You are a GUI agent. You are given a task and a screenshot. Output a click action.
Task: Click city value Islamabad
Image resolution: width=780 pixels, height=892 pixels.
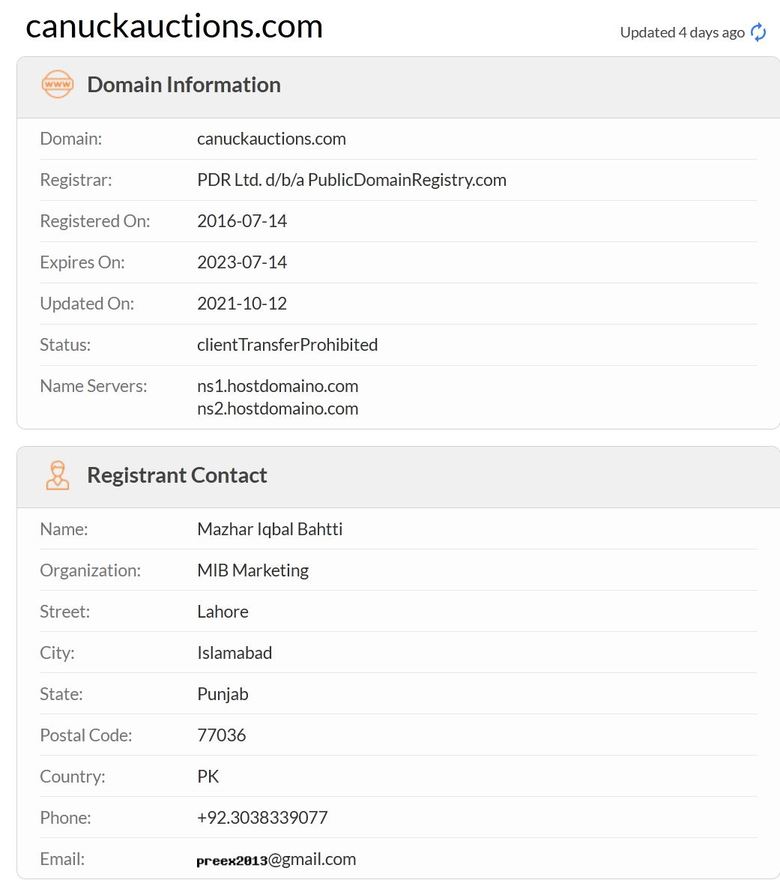[x=234, y=653]
